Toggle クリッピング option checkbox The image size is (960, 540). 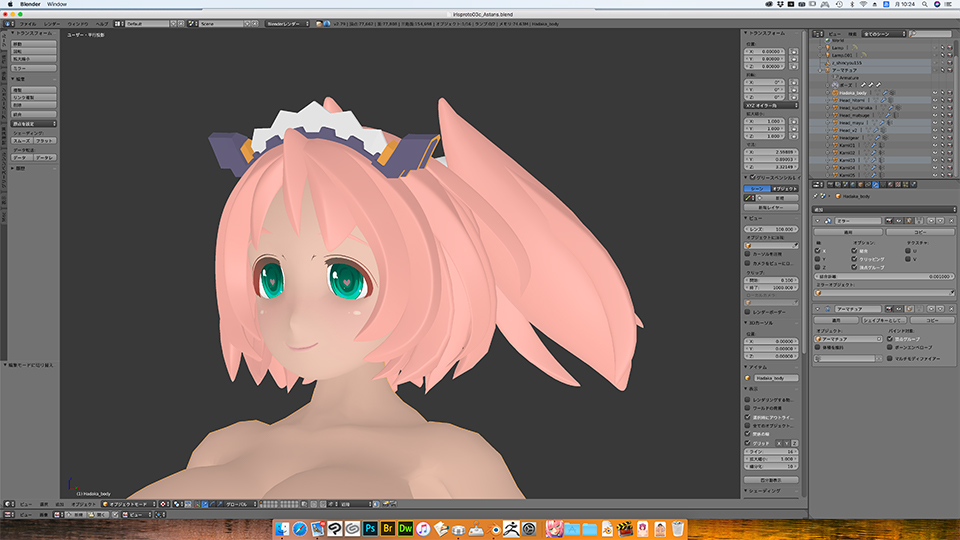(854, 259)
